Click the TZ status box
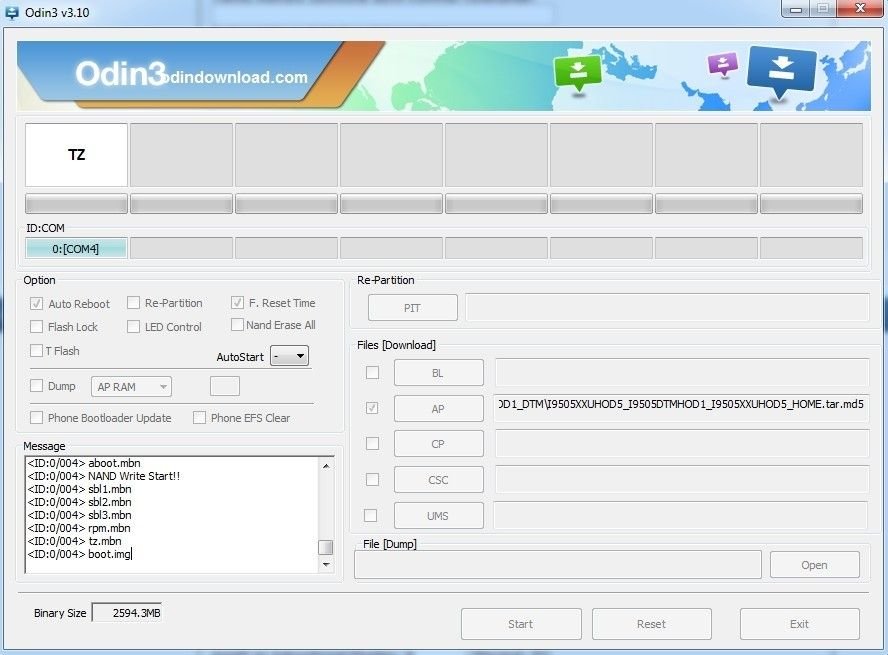Viewport: 888px width, 655px height. click(76, 155)
